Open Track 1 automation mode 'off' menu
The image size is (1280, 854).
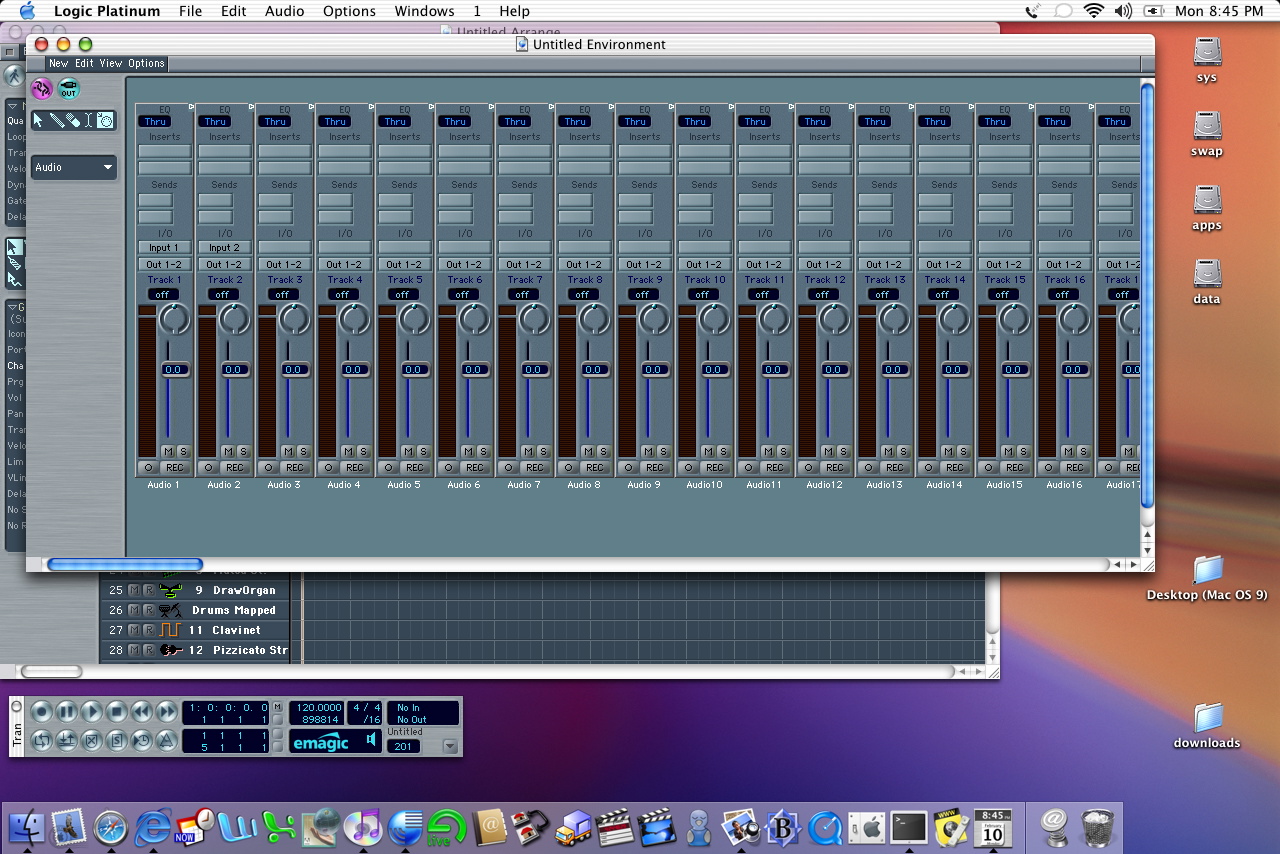click(163, 295)
